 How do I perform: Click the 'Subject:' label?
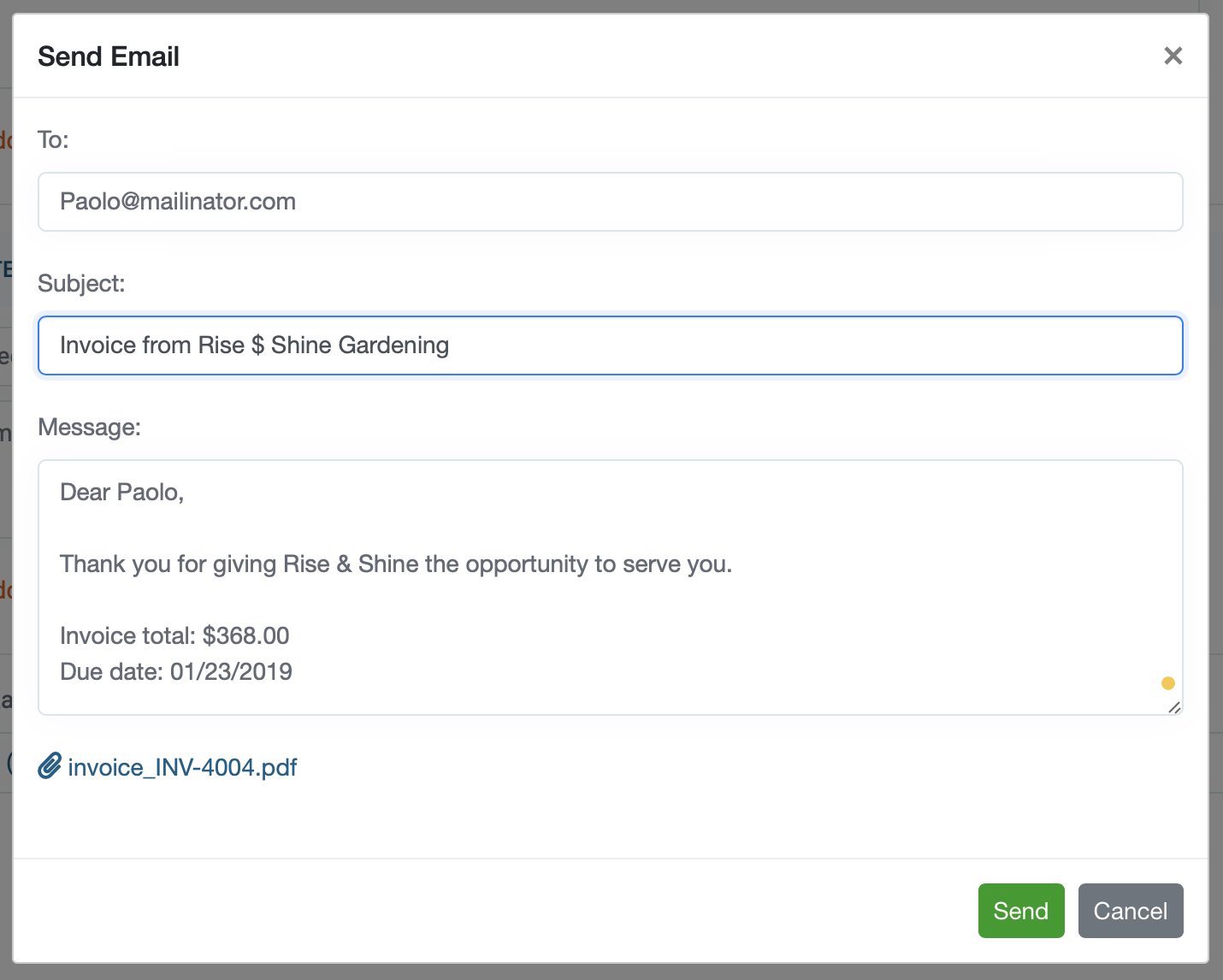(x=81, y=283)
